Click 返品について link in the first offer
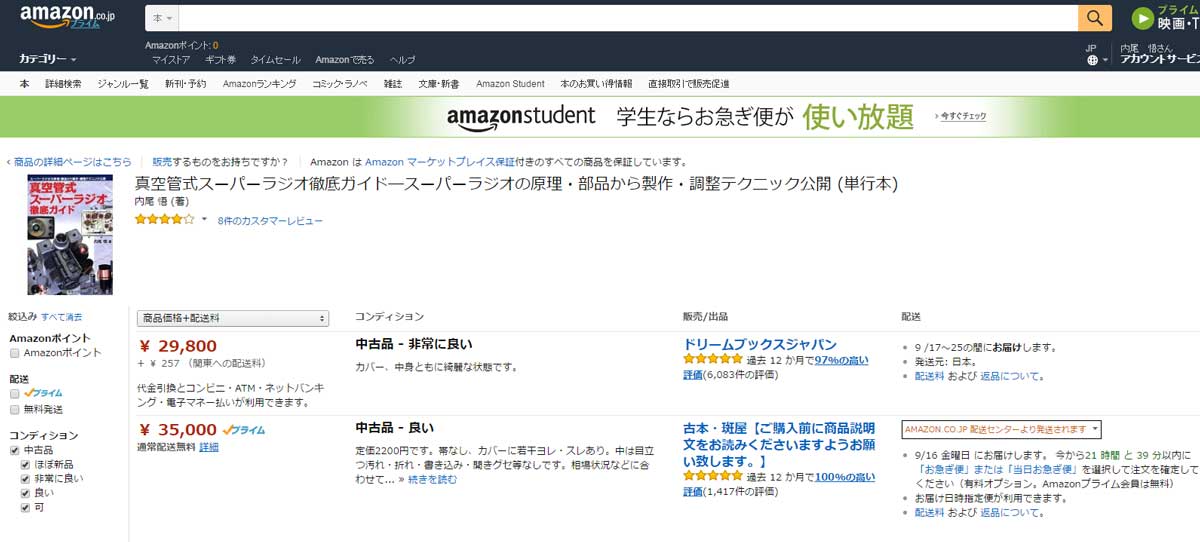This screenshot has width=1200, height=542. tap(1010, 376)
